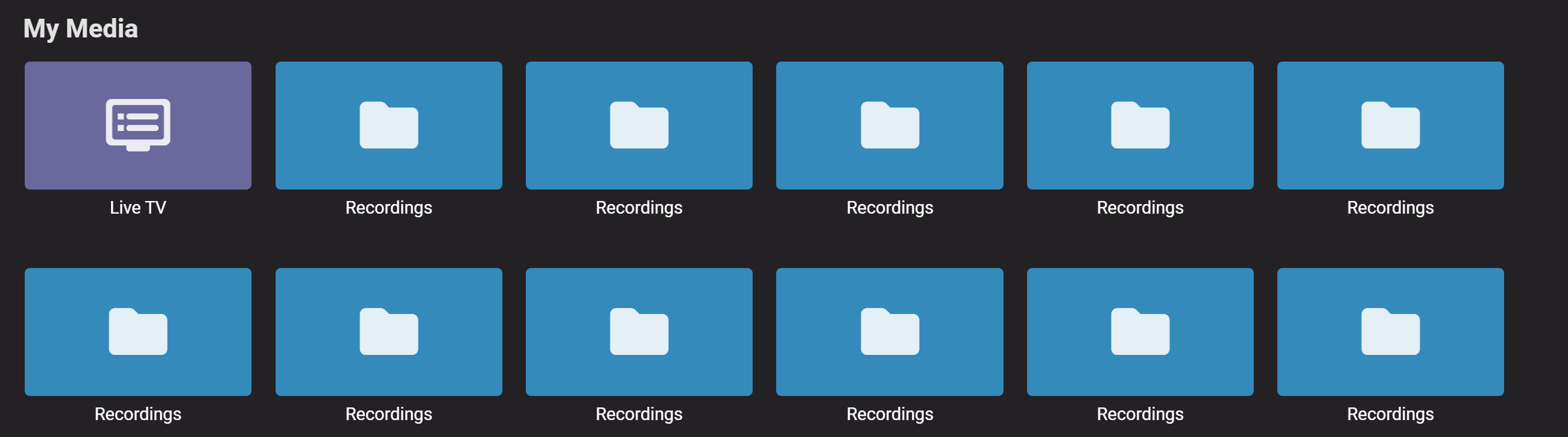Select the "My Media" section heading
This screenshot has width=1568, height=437.
point(80,28)
